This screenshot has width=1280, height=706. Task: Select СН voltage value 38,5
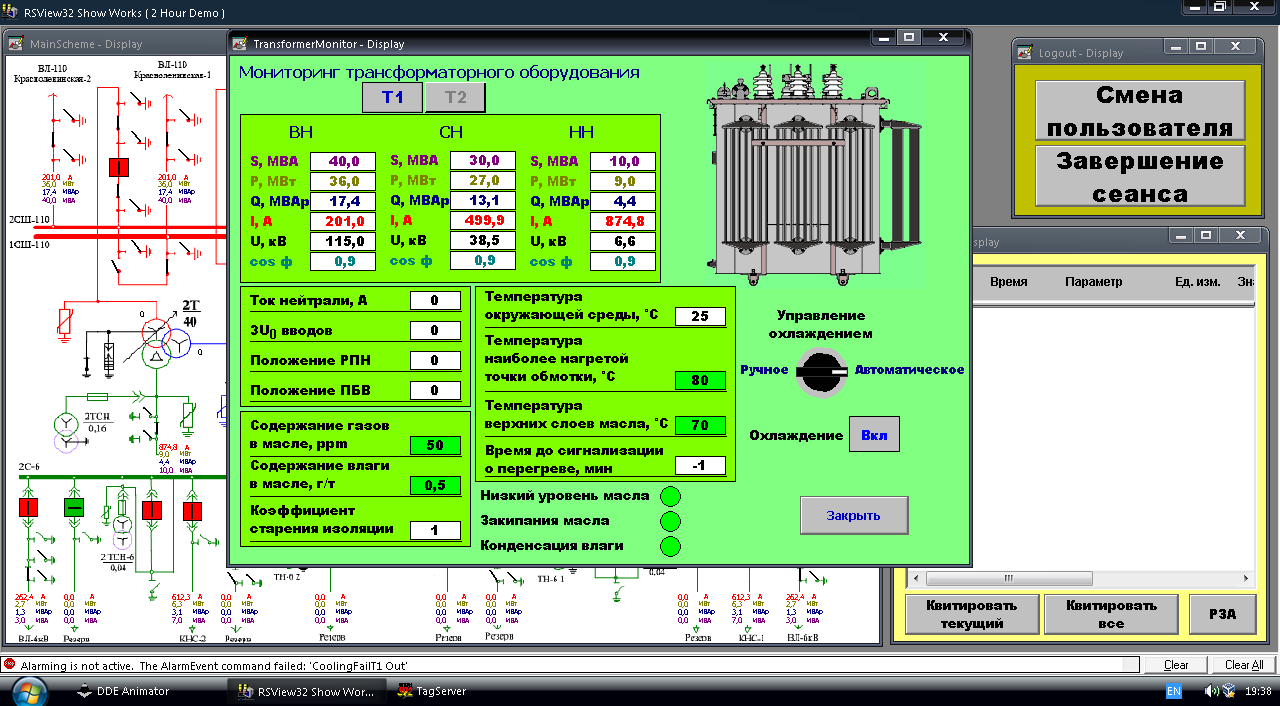(483, 241)
